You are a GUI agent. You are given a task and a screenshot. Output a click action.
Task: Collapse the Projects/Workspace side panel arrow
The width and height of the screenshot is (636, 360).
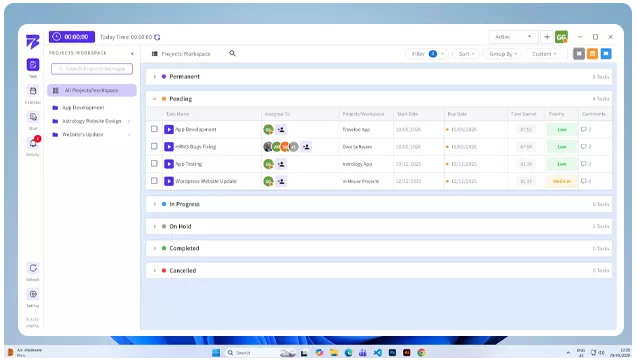(132, 54)
